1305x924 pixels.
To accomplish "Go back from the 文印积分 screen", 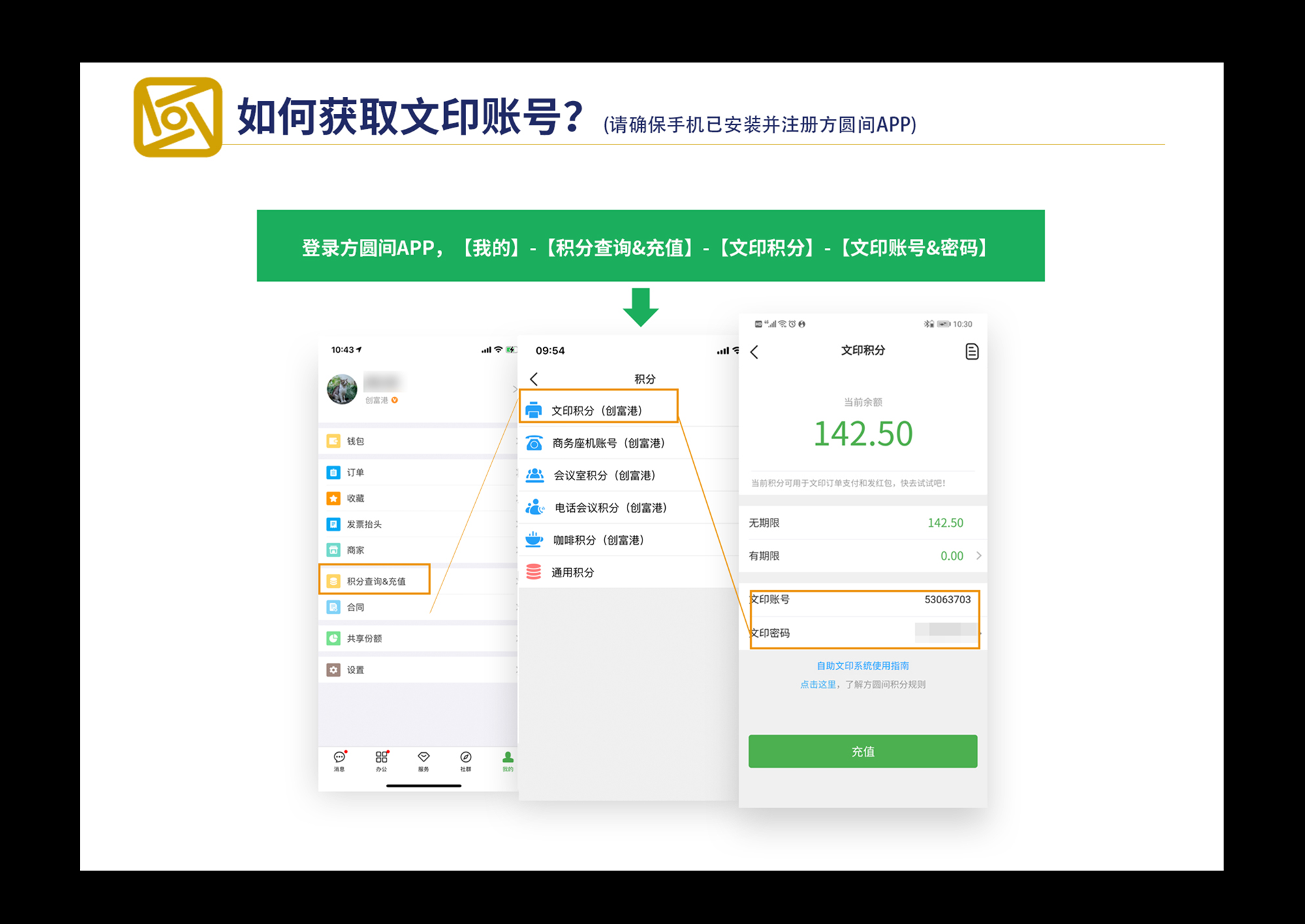I will (x=754, y=352).
